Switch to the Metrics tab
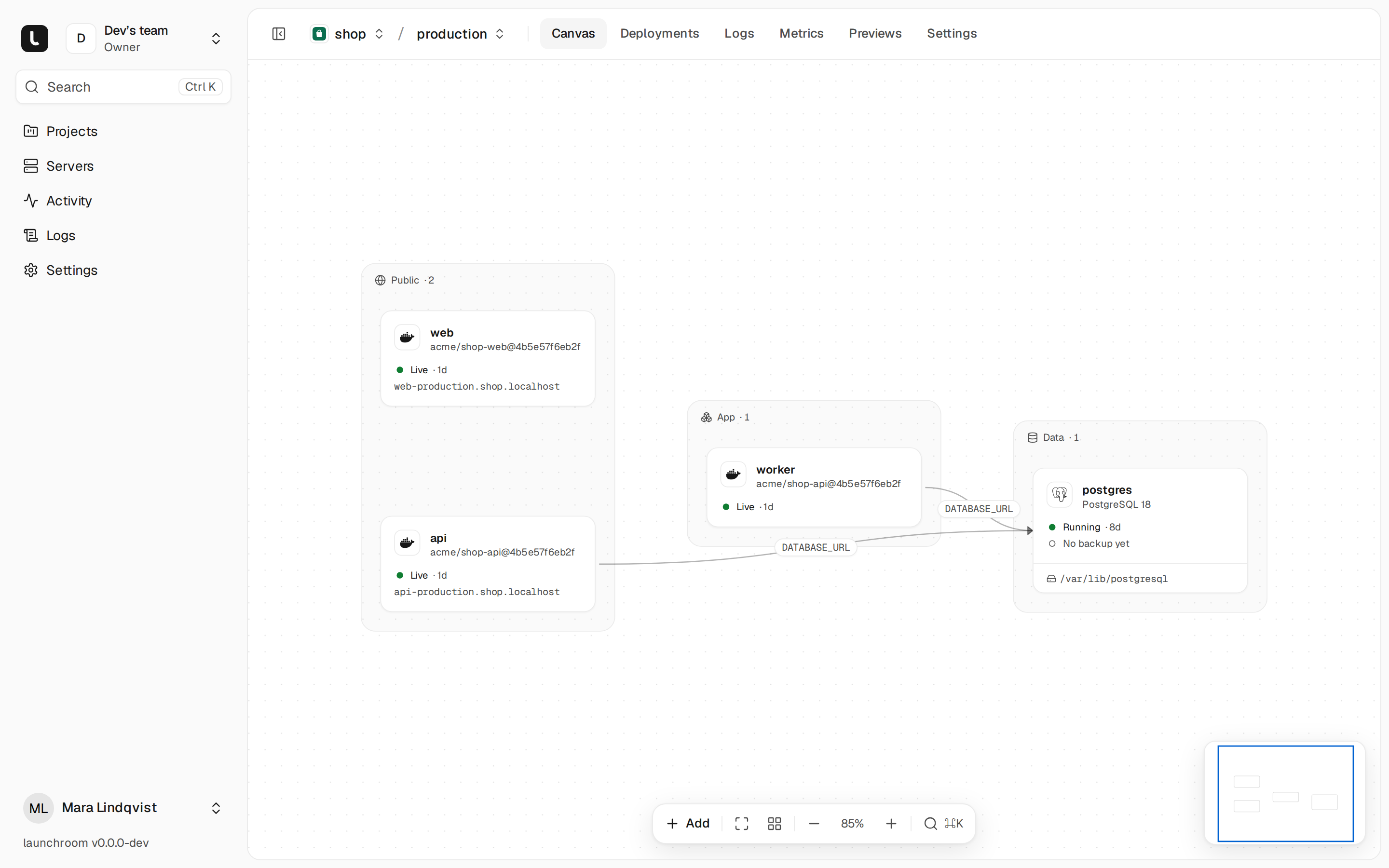 point(801,34)
